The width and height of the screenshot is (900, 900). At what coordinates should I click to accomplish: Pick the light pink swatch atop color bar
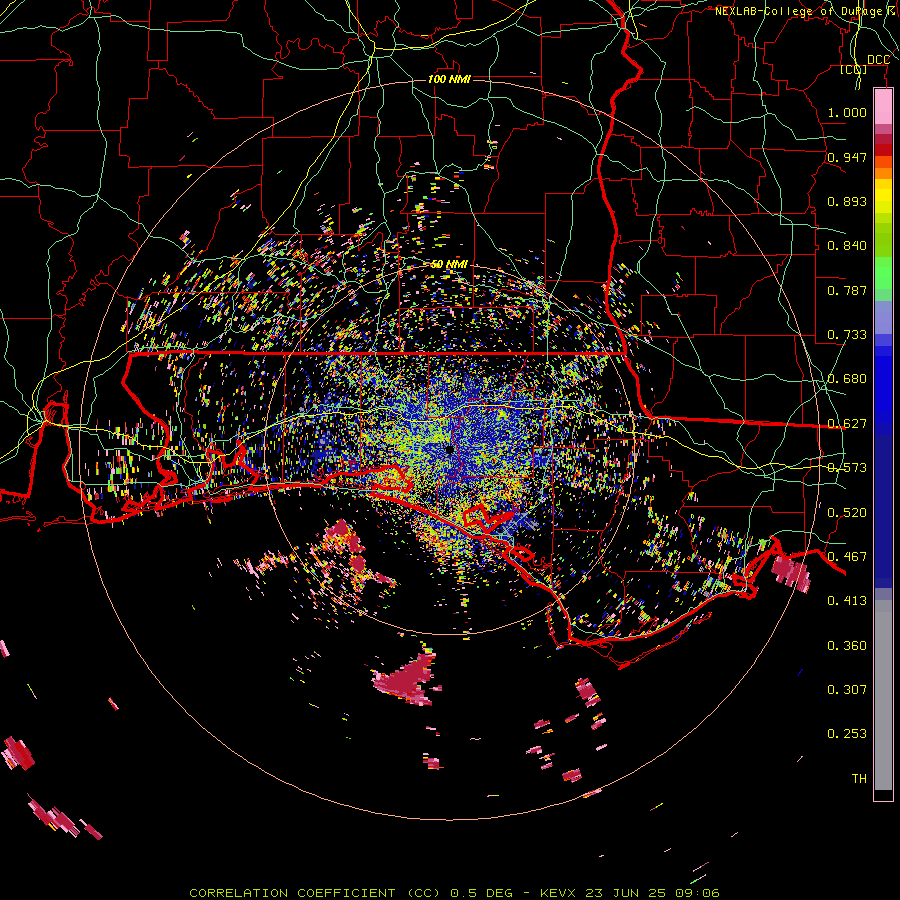point(883,107)
